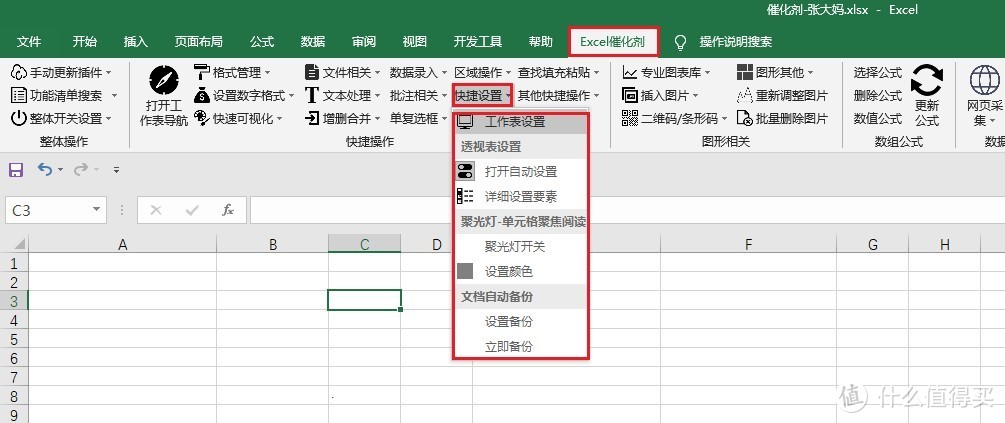Switch to the 帮助 ribbon tab

(541, 42)
